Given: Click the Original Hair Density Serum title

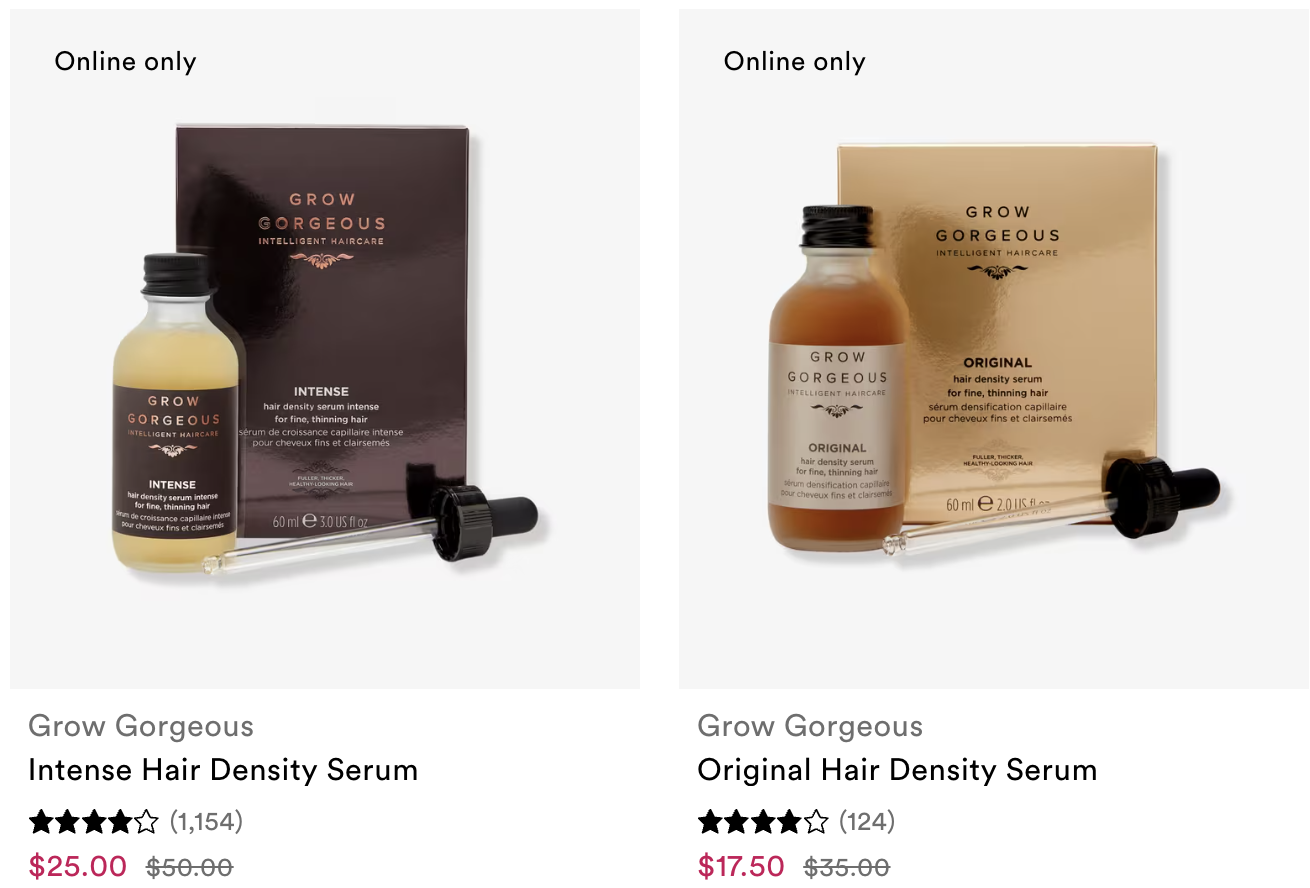Looking at the screenshot, I should (x=897, y=770).
